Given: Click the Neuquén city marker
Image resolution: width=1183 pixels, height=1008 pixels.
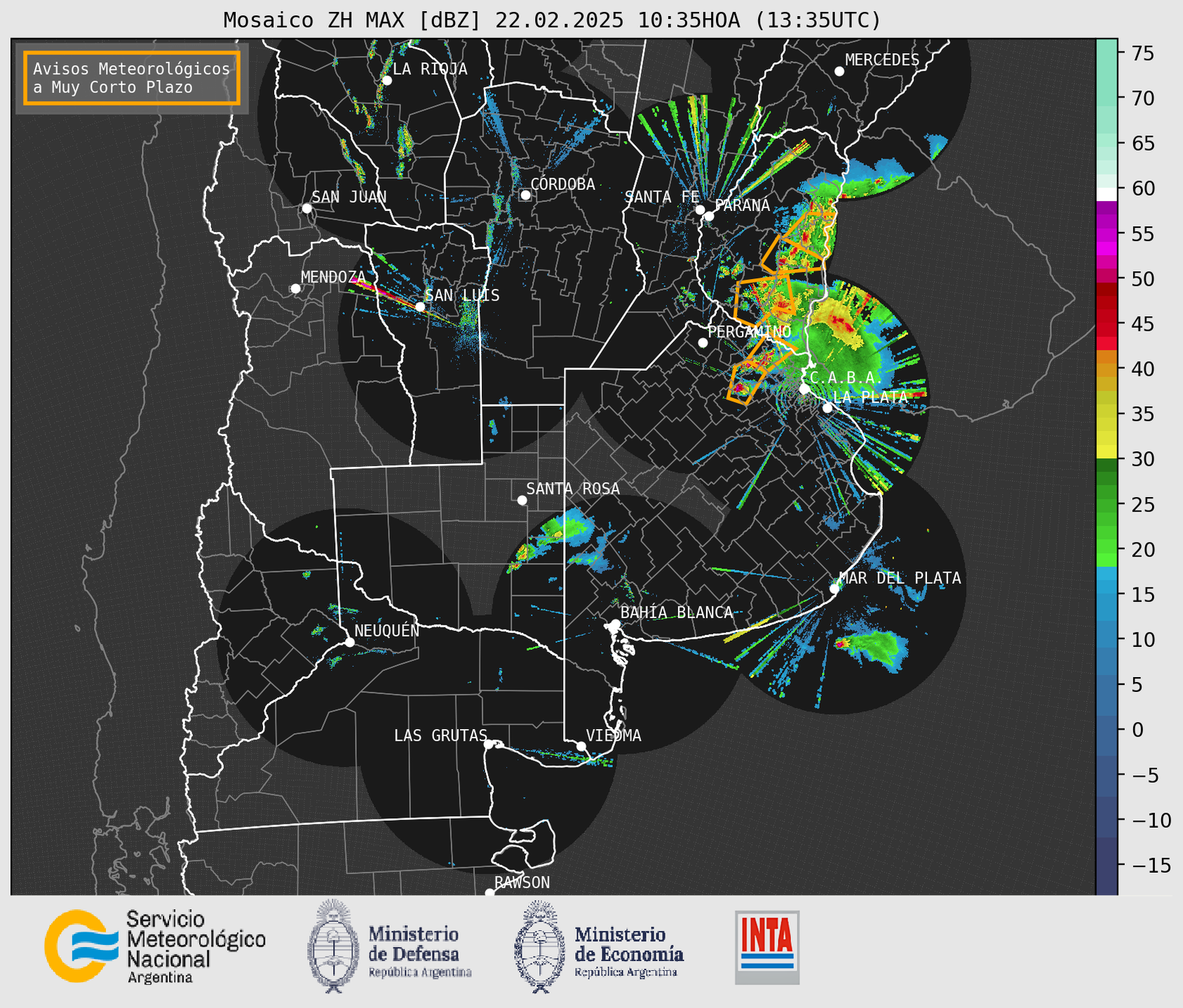Looking at the screenshot, I should tap(349, 642).
